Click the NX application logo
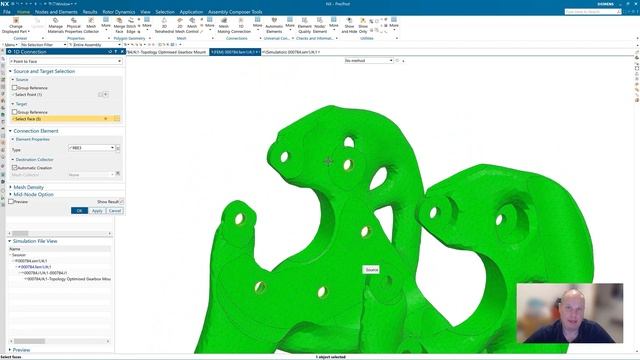640x360 pixels. 4,4
